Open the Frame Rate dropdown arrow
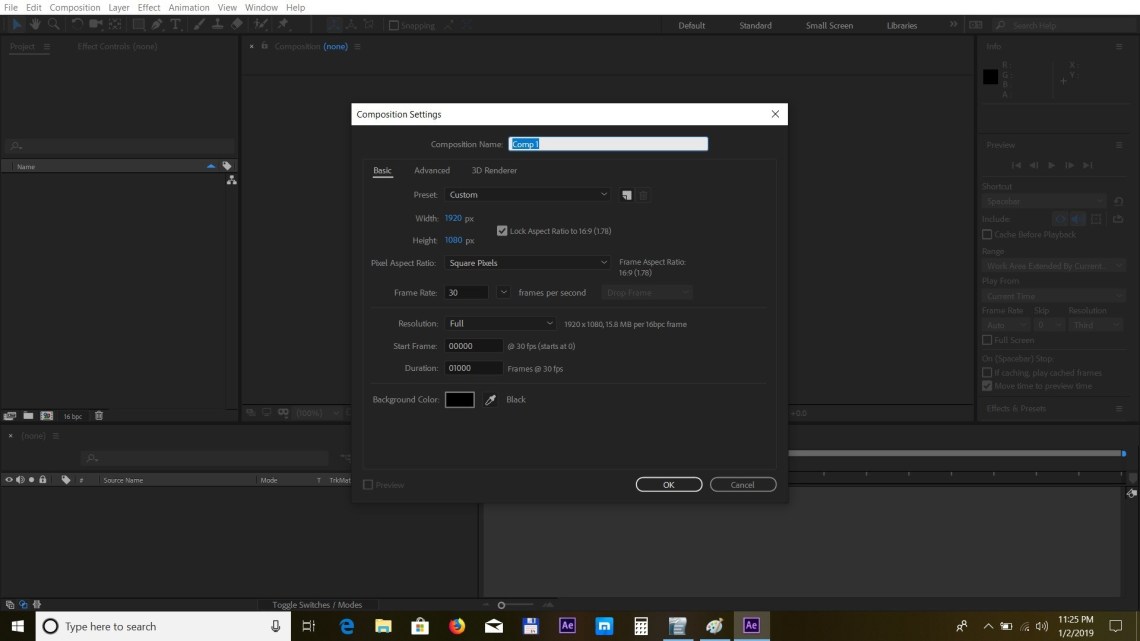The image size is (1140, 641). (x=503, y=292)
